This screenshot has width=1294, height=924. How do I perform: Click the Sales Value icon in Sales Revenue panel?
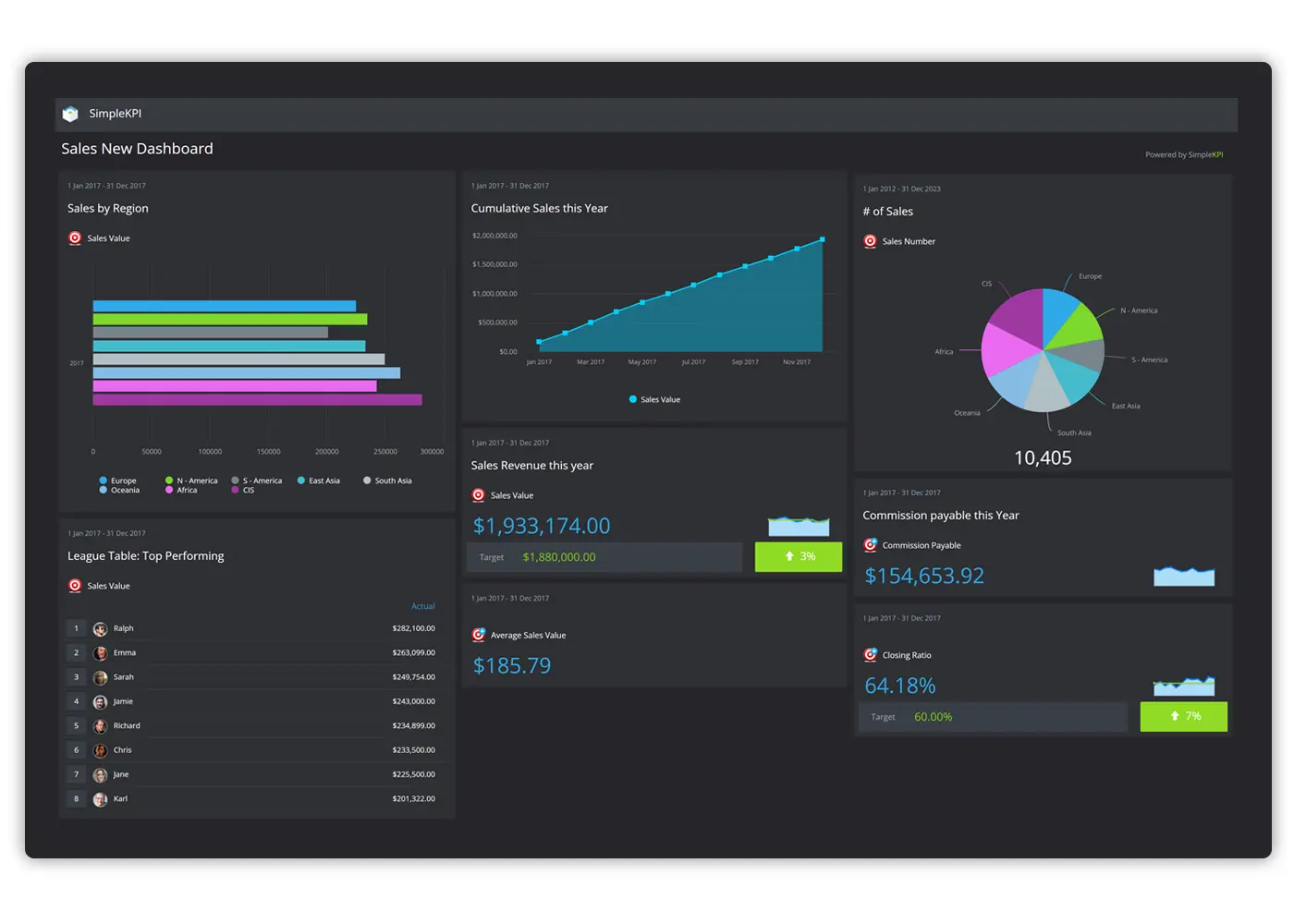pyautogui.click(x=478, y=495)
